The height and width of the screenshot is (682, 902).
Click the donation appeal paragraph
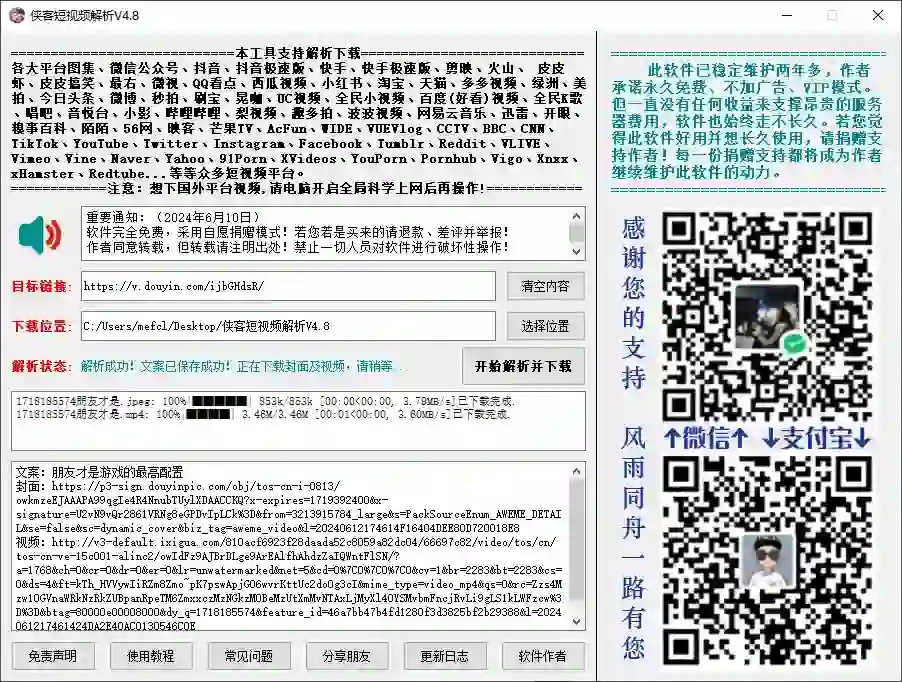click(x=747, y=121)
